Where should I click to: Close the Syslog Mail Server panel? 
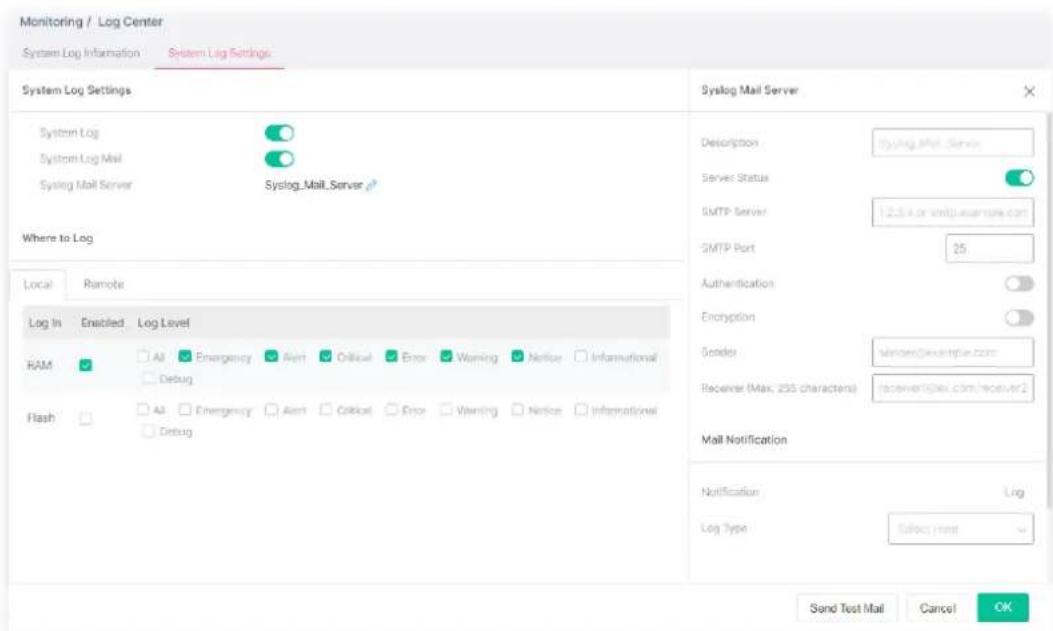click(1029, 91)
